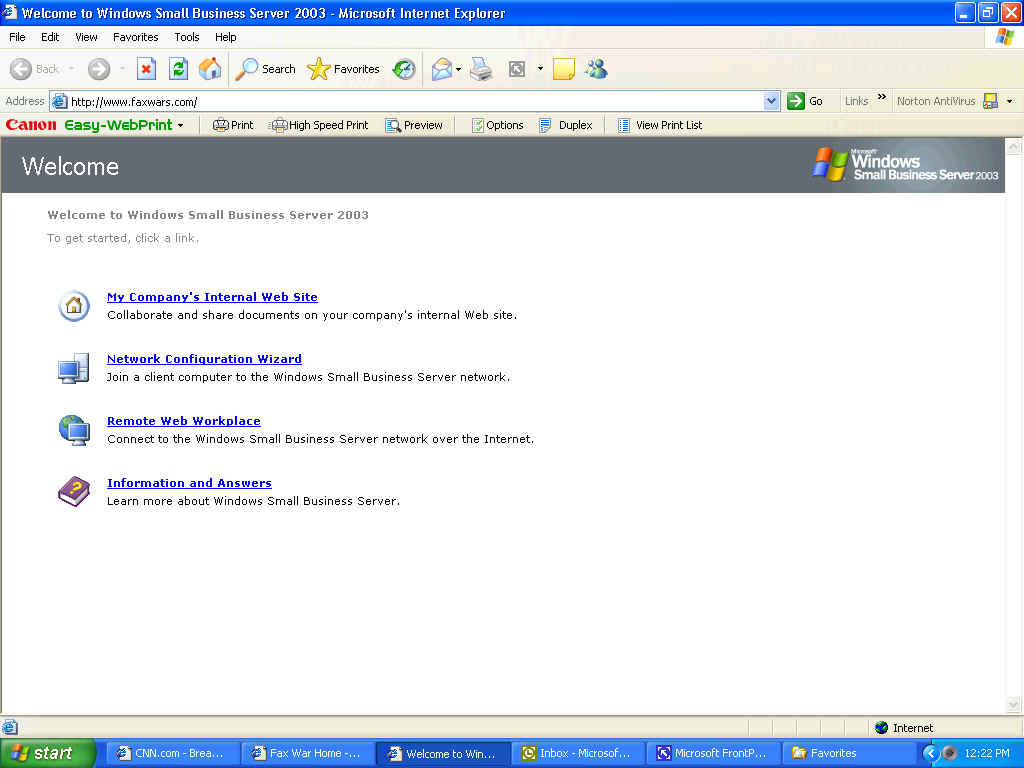Screen dimensions: 1024x768
Task: Switch to Fax War Home taskbar window
Action: 308,753
